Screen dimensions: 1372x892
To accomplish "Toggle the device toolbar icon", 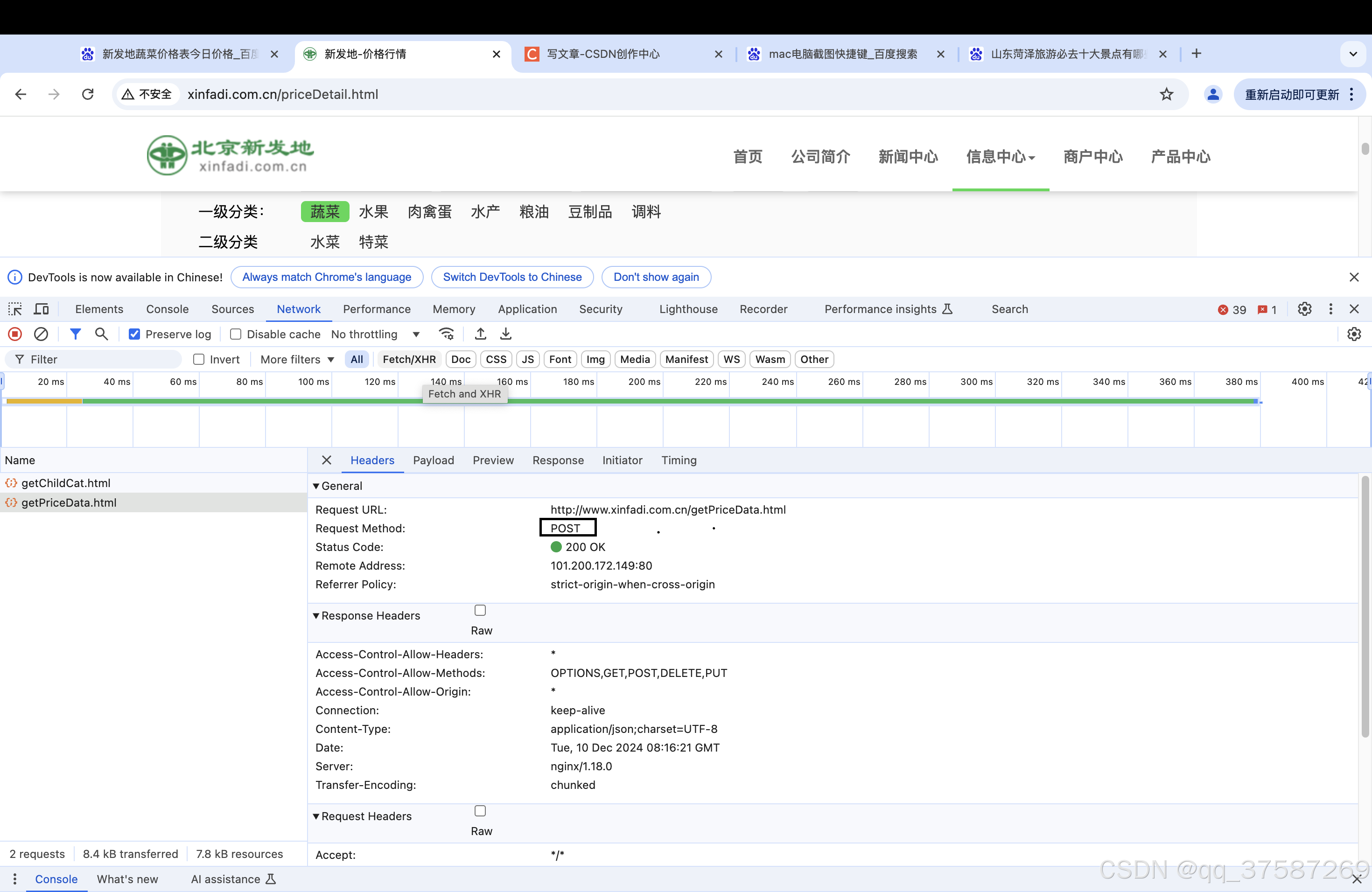I will tap(41, 309).
